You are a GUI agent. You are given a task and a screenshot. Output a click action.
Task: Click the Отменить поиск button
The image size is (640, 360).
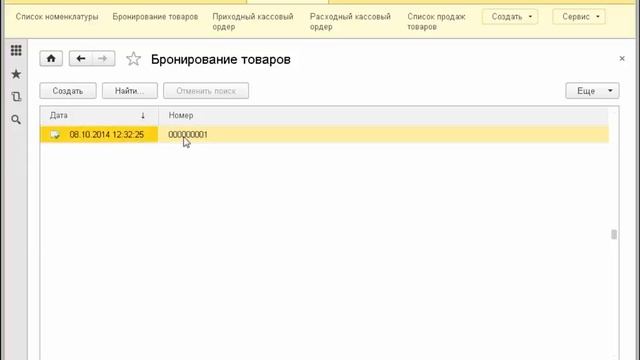tap(206, 91)
